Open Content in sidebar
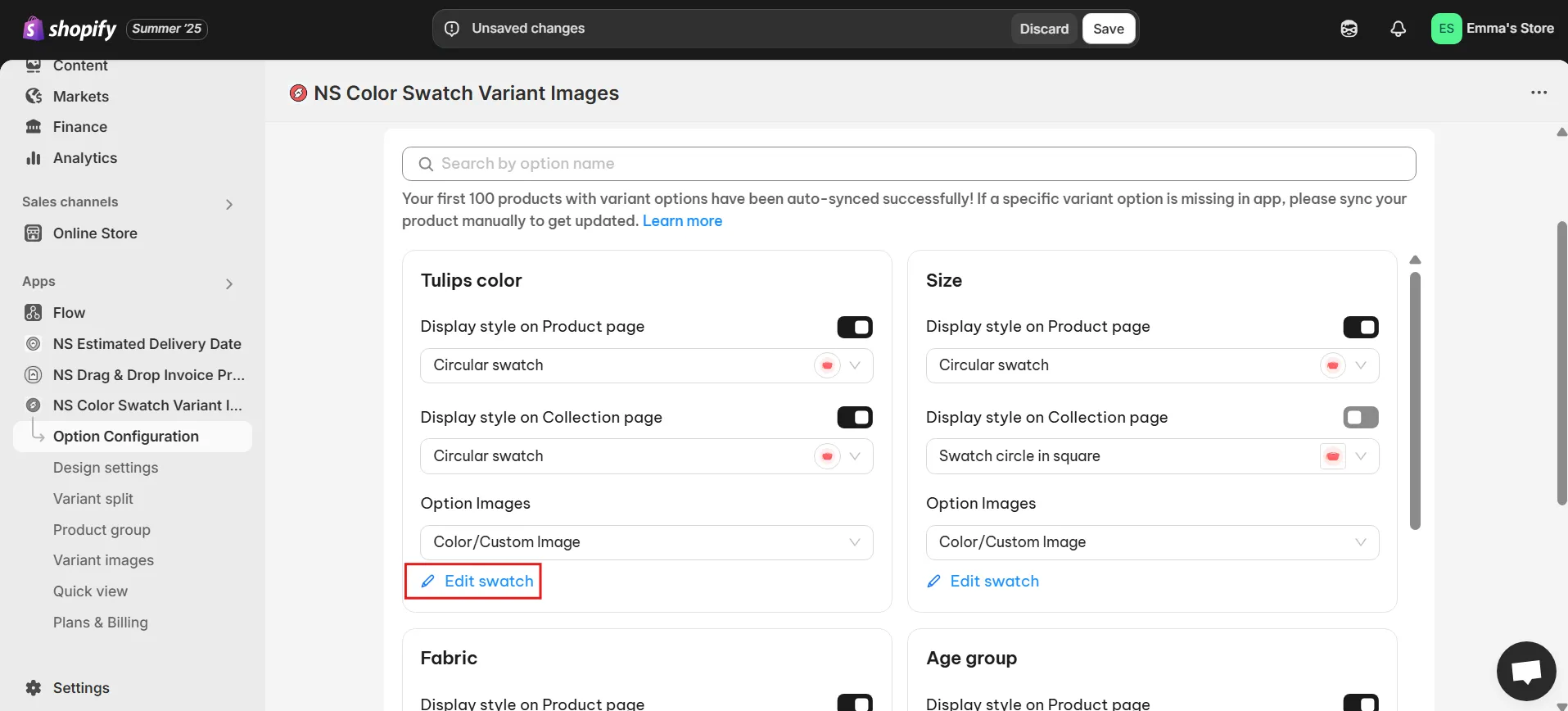The image size is (1568, 711). pyautogui.click(x=80, y=66)
